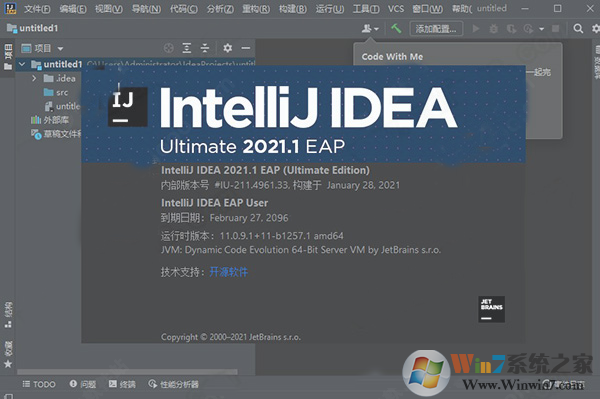Click the green Run arrow icon
The image size is (600, 399).
tap(476, 29)
